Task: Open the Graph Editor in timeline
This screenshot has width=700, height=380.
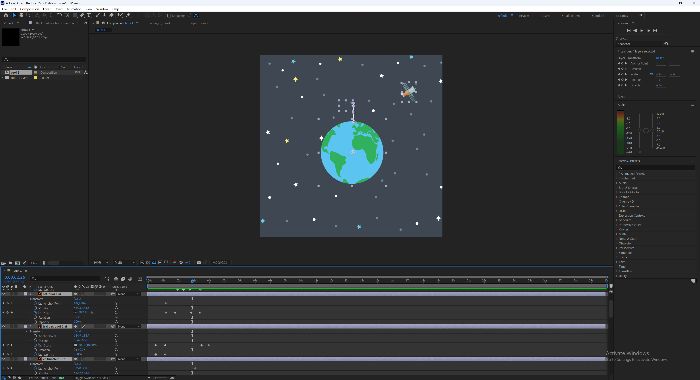Action: [140, 279]
